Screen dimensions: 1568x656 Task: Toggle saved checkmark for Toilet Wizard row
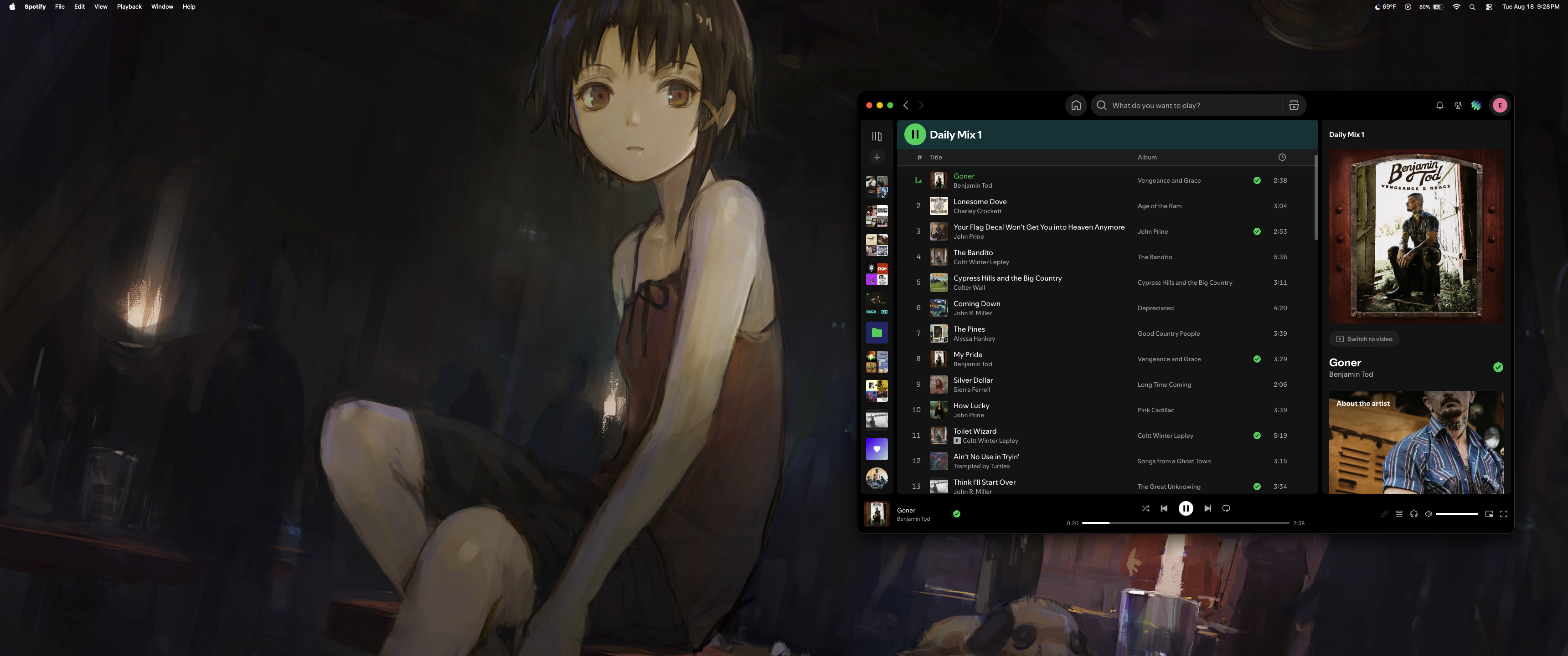point(1257,436)
